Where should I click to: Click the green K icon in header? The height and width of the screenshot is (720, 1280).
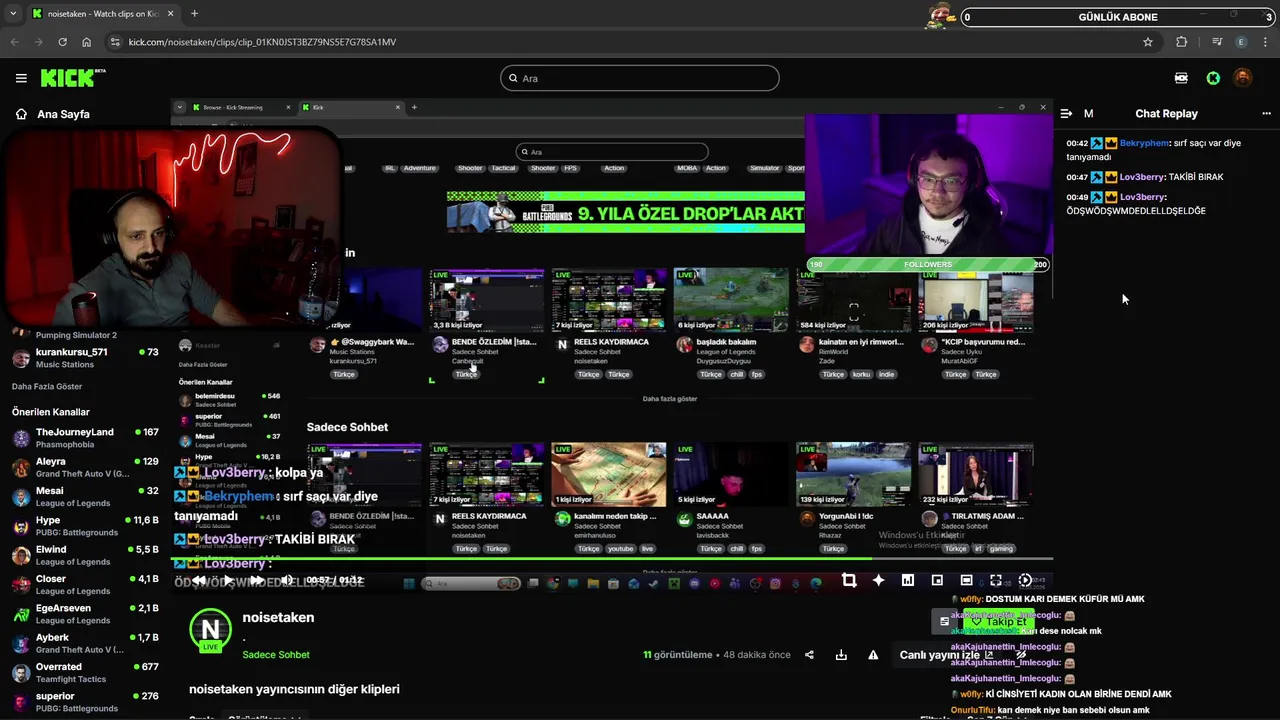click(x=1213, y=78)
